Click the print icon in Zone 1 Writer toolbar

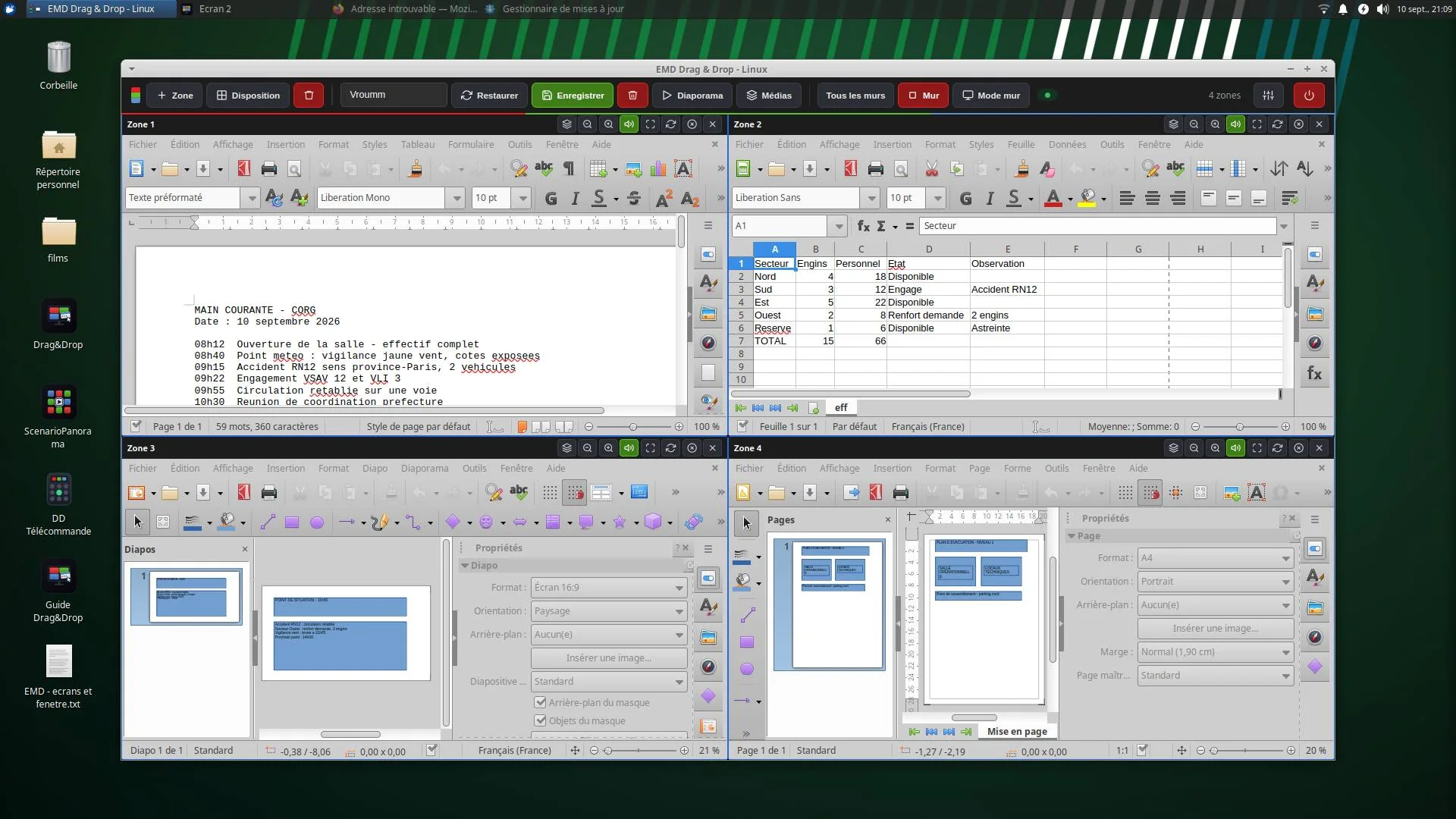click(x=268, y=169)
